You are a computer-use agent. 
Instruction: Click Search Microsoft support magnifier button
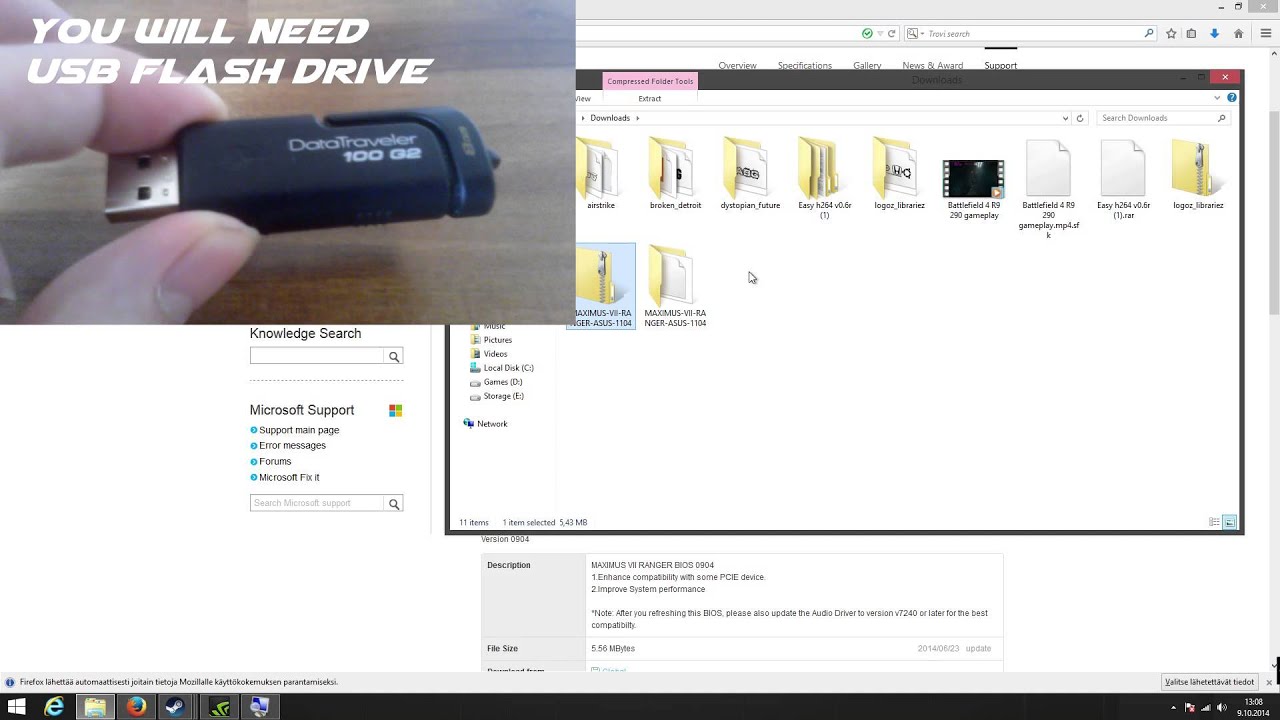point(394,503)
